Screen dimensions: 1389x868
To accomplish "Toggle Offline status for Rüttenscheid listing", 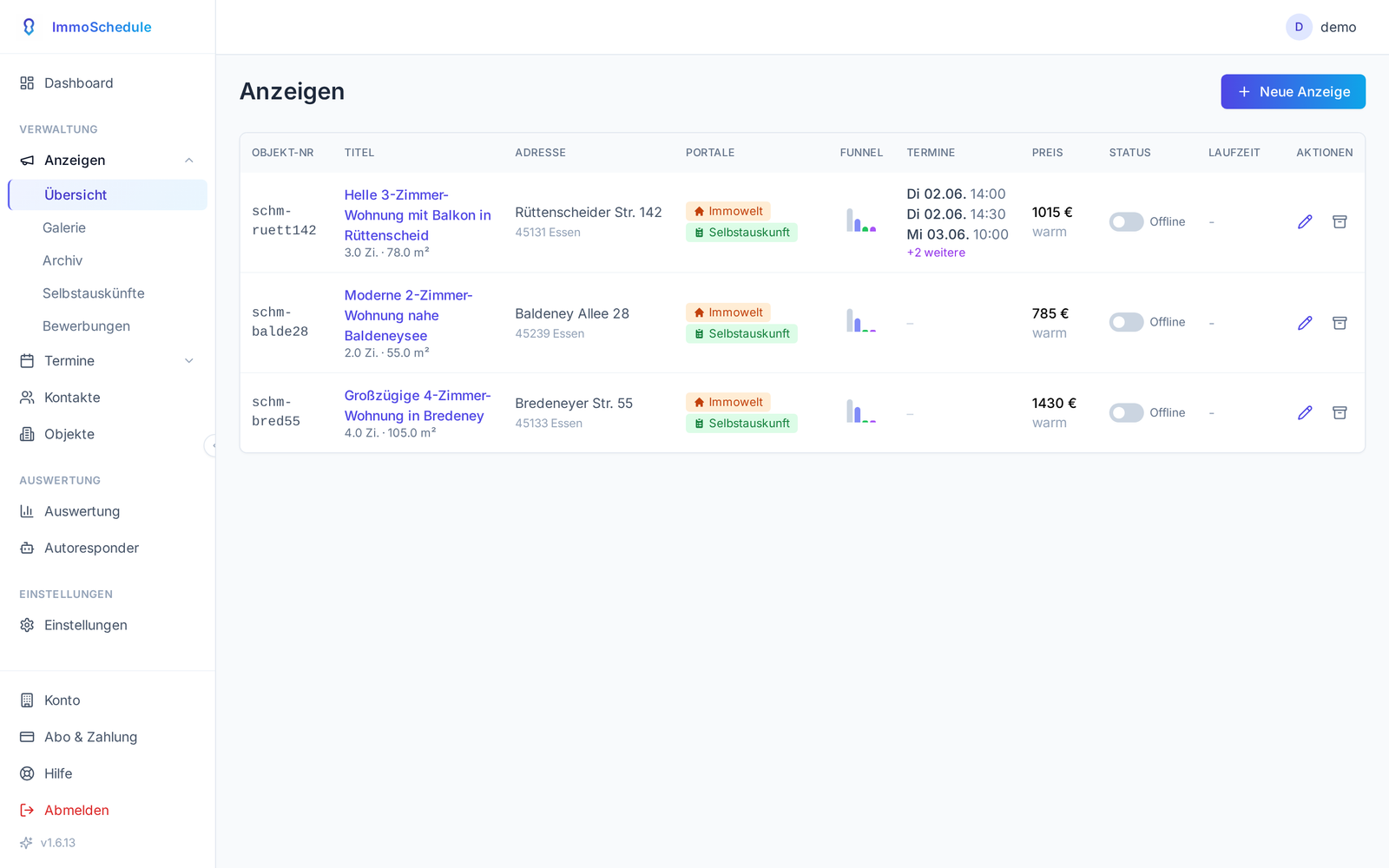I will click(x=1126, y=222).
